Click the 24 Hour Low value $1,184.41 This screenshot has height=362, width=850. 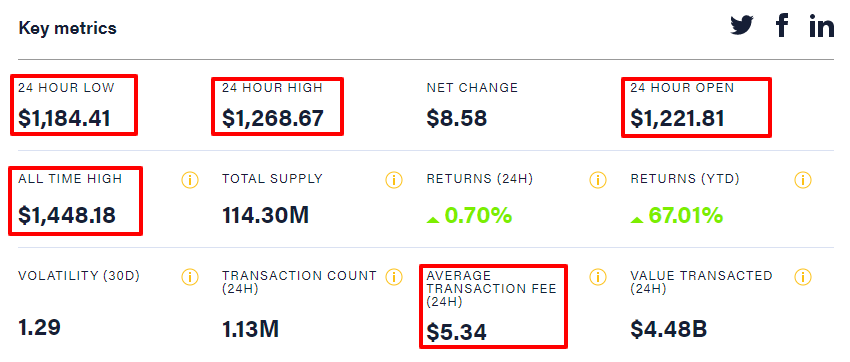tap(65, 119)
